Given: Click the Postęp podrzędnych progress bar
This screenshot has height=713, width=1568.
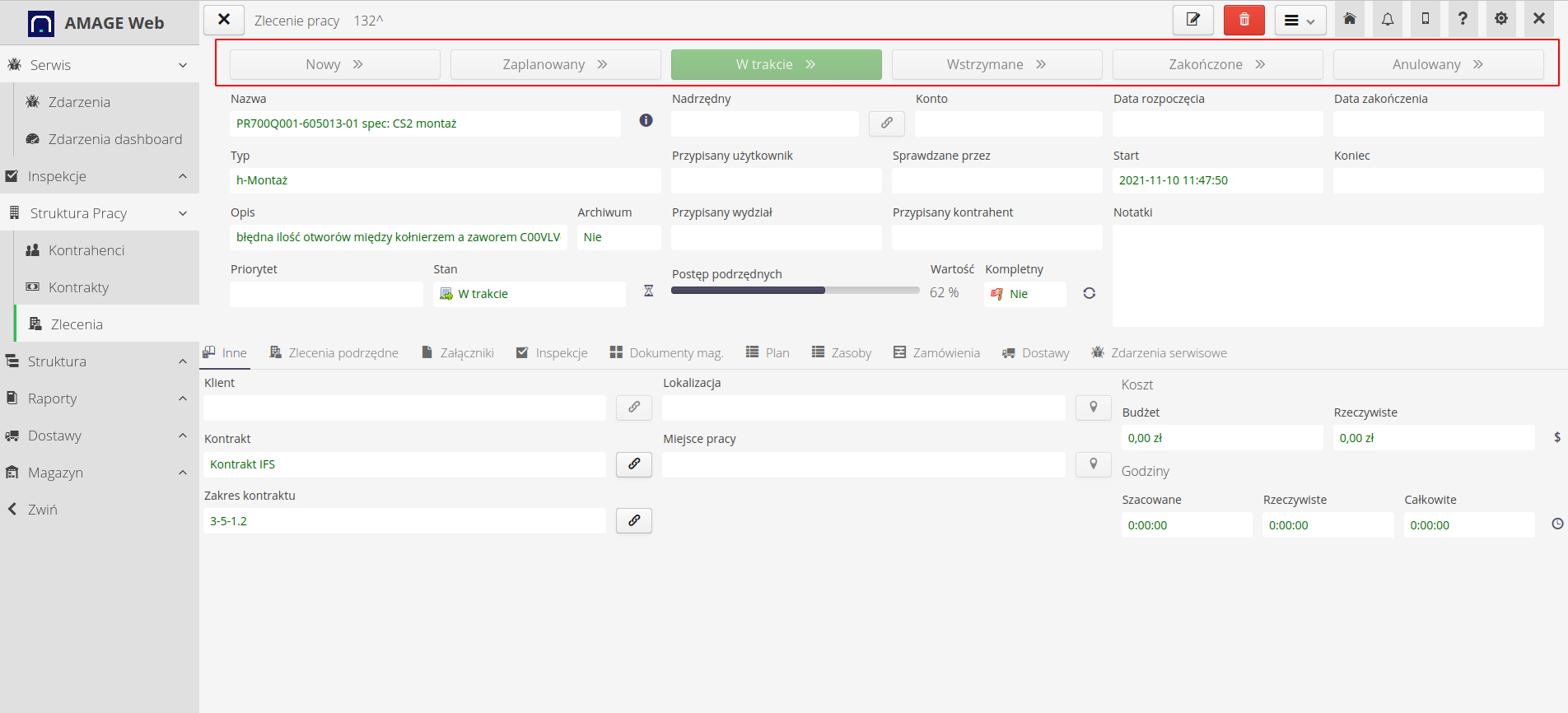Looking at the screenshot, I should click(795, 291).
